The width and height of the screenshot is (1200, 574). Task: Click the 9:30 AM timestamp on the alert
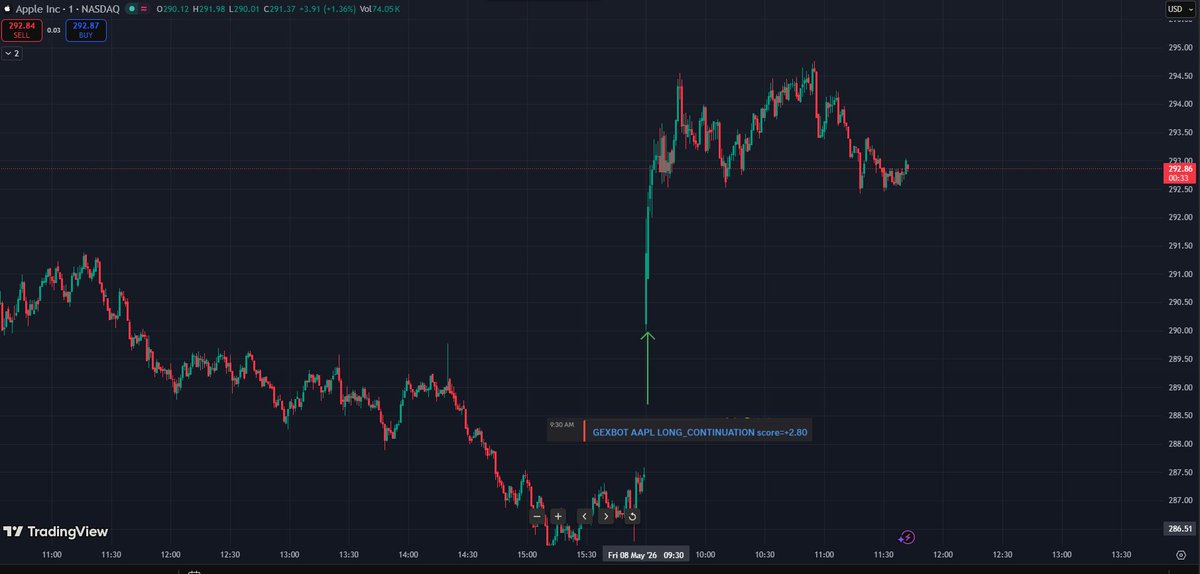coord(562,425)
